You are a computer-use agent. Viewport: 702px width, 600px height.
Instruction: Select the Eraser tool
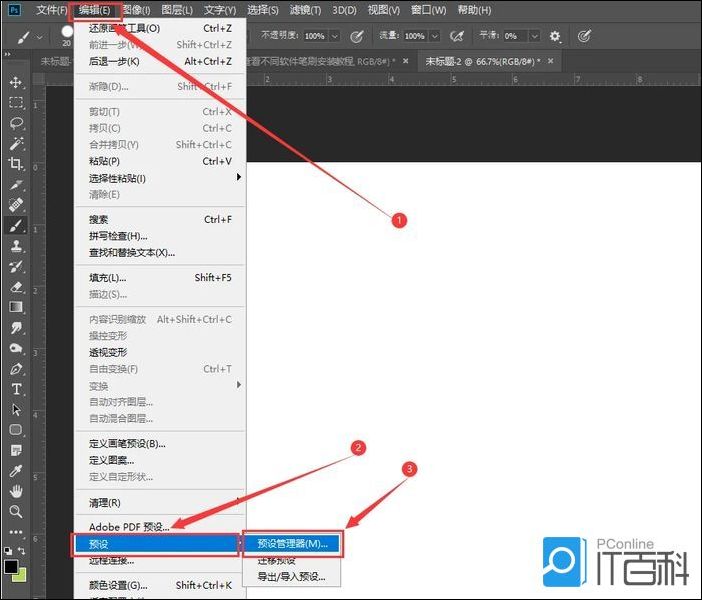pos(16,287)
